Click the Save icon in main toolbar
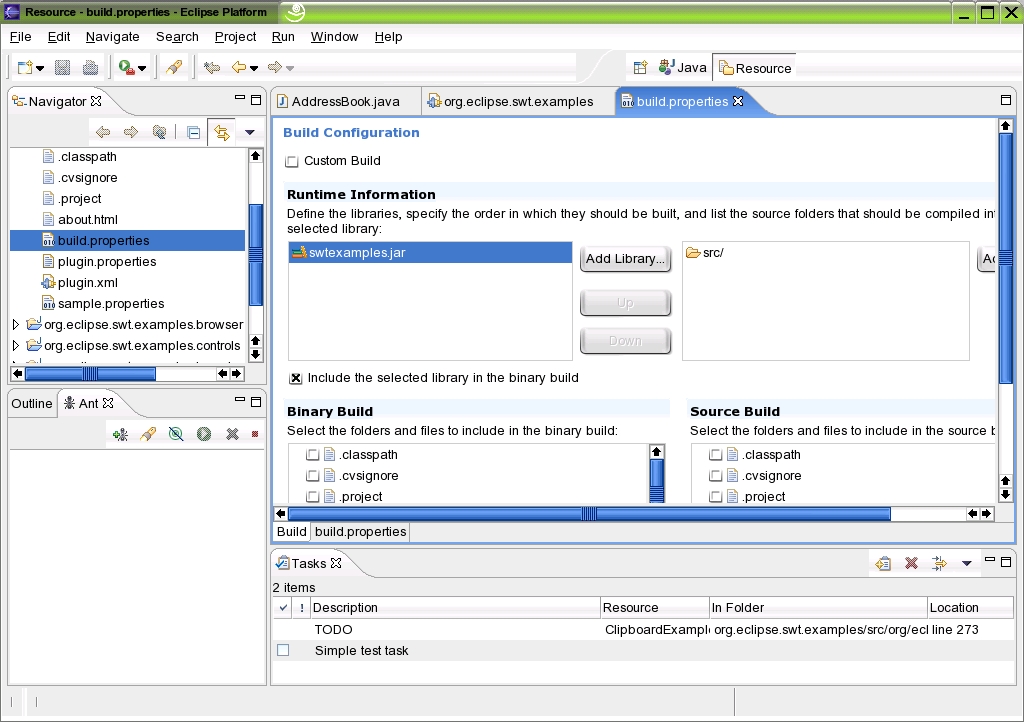Screen dimensions: 1024x722 pos(62,68)
